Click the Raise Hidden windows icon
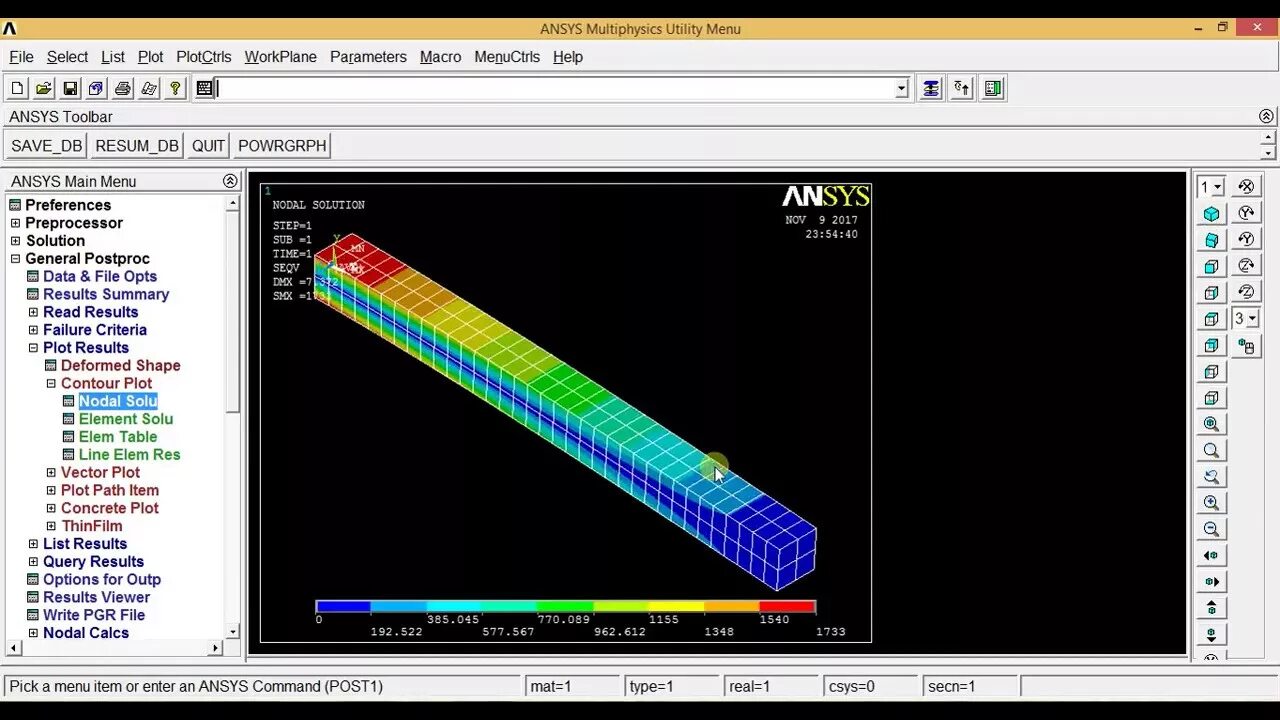 (x=931, y=88)
